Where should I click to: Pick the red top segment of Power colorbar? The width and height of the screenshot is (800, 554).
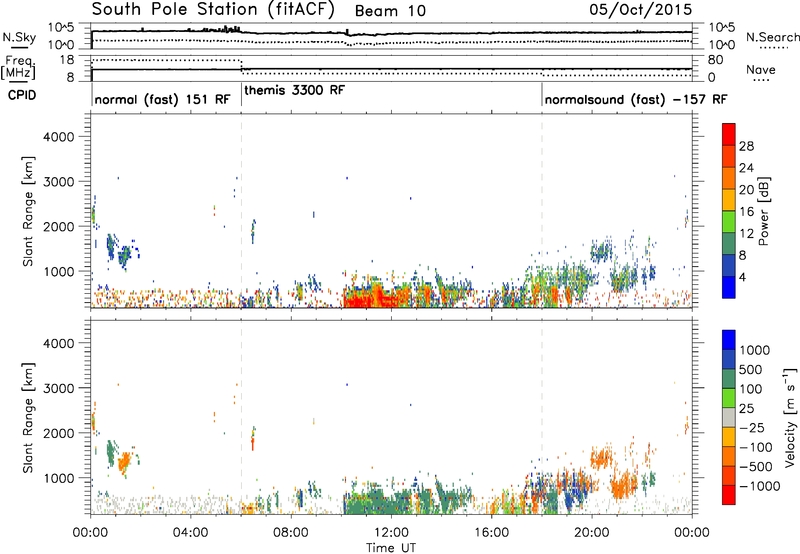pyautogui.click(x=729, y=135)
